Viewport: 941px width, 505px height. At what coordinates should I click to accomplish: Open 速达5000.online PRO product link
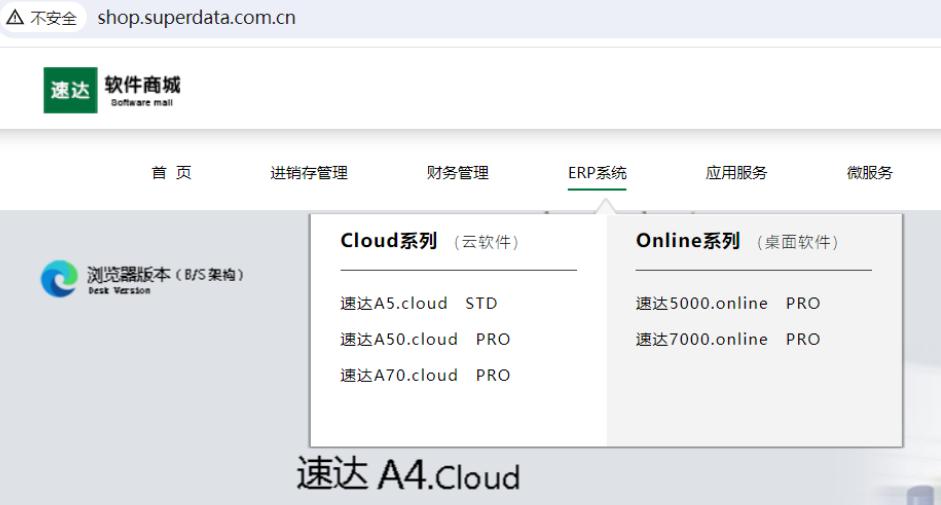tap(728, 303)
